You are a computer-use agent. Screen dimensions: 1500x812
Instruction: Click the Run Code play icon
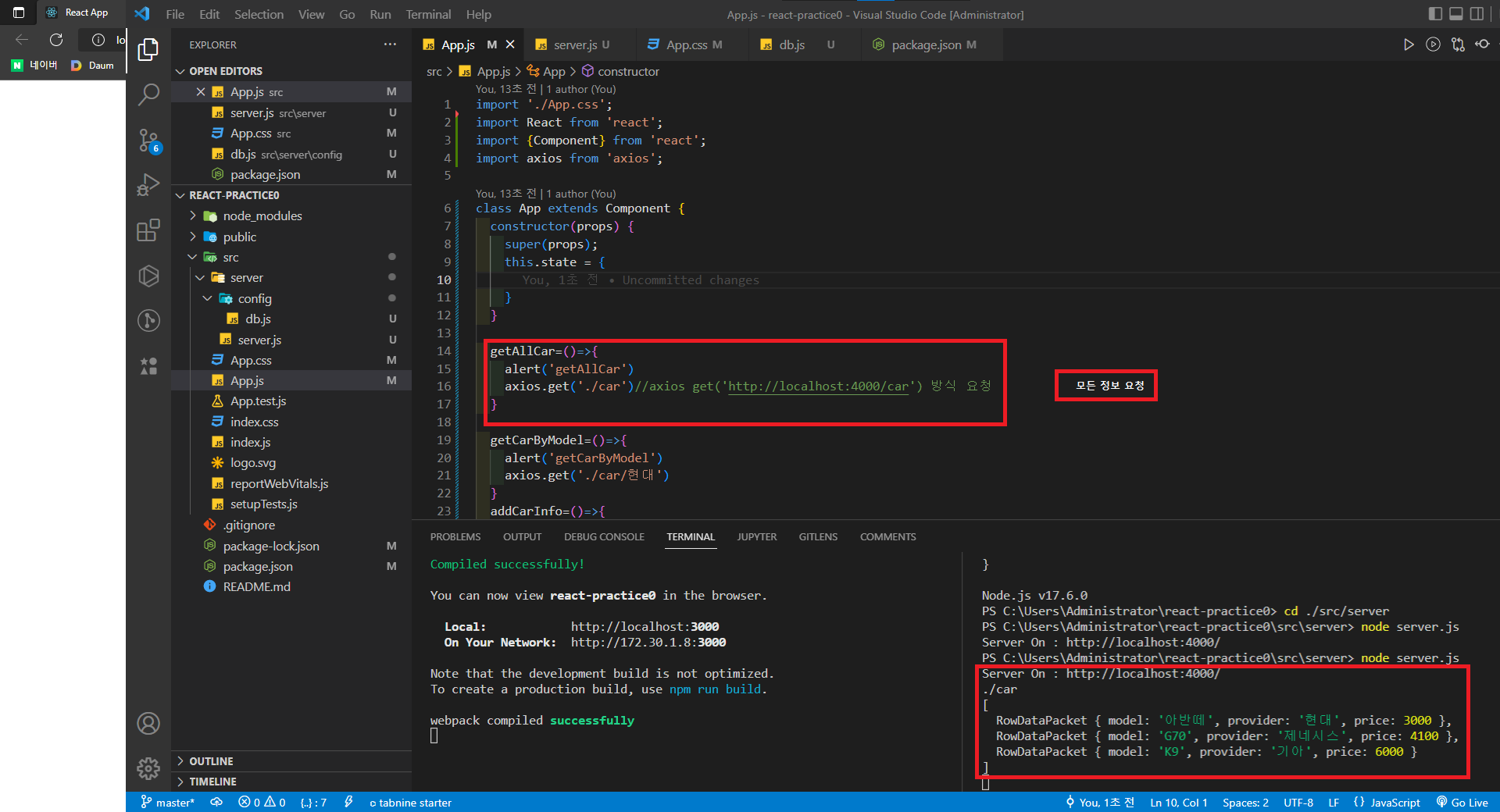1408,45
